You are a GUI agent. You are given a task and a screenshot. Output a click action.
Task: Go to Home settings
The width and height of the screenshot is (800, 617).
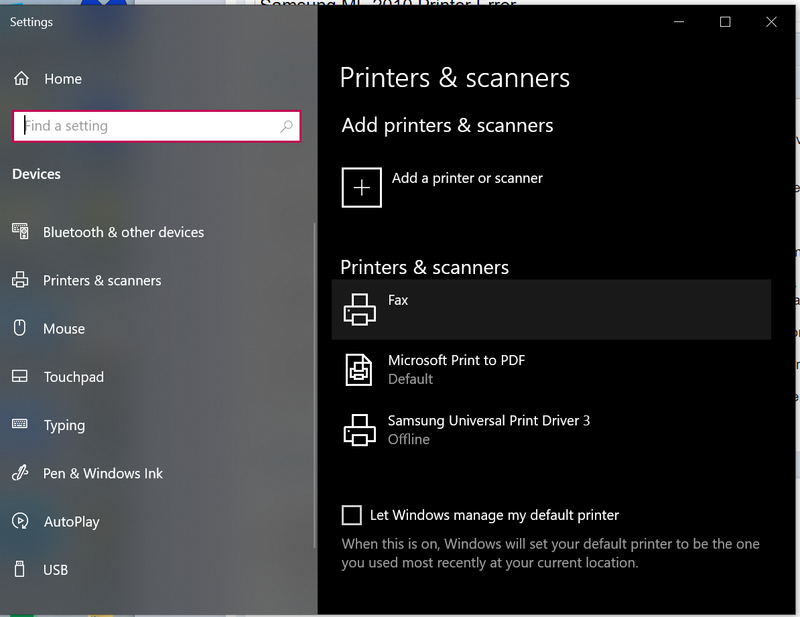[x=63, y=79]
